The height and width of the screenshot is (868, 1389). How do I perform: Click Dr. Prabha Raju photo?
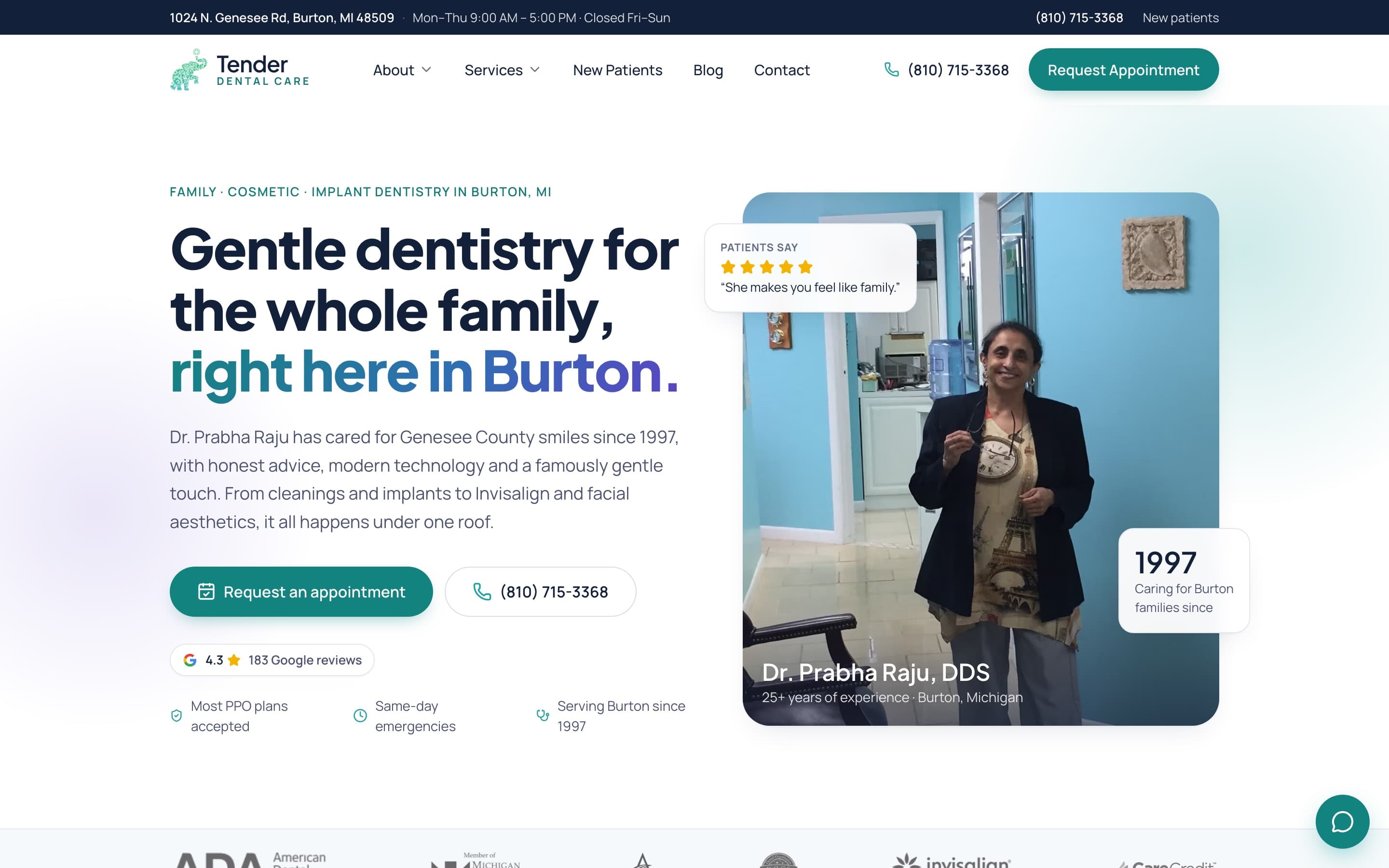point(980,458)
